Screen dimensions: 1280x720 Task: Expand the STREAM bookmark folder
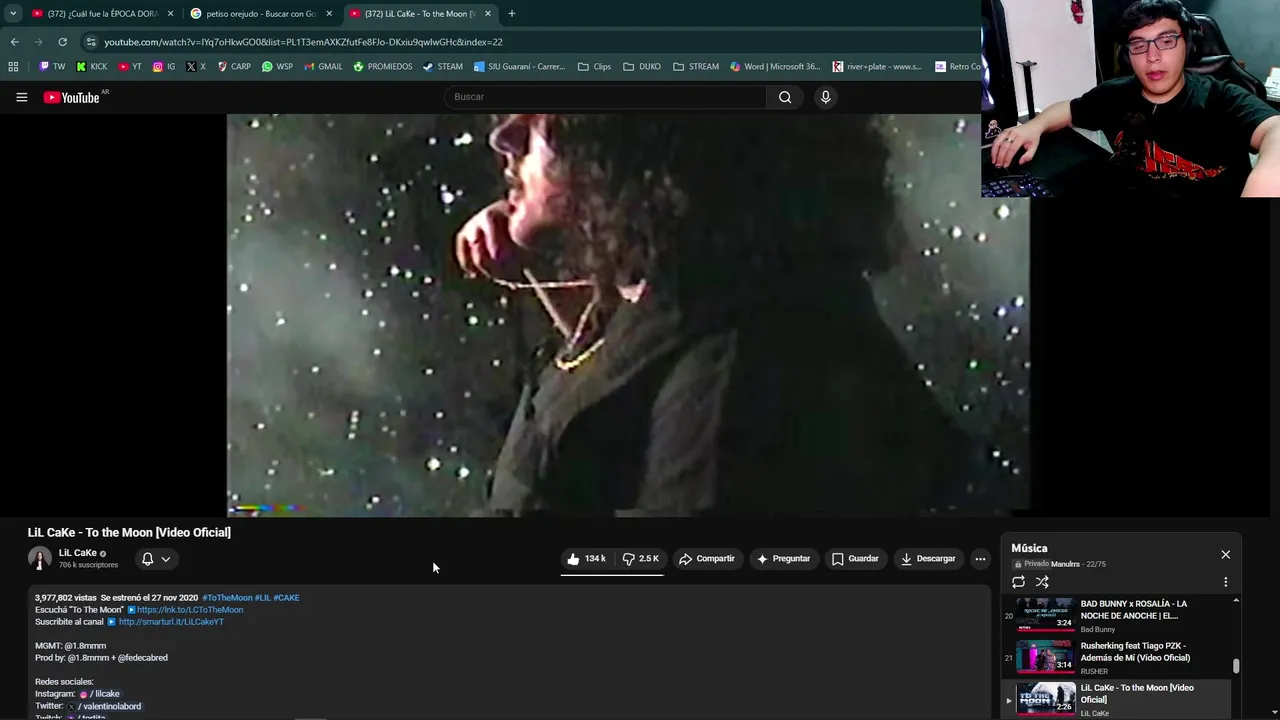click(x=696, y=67)
